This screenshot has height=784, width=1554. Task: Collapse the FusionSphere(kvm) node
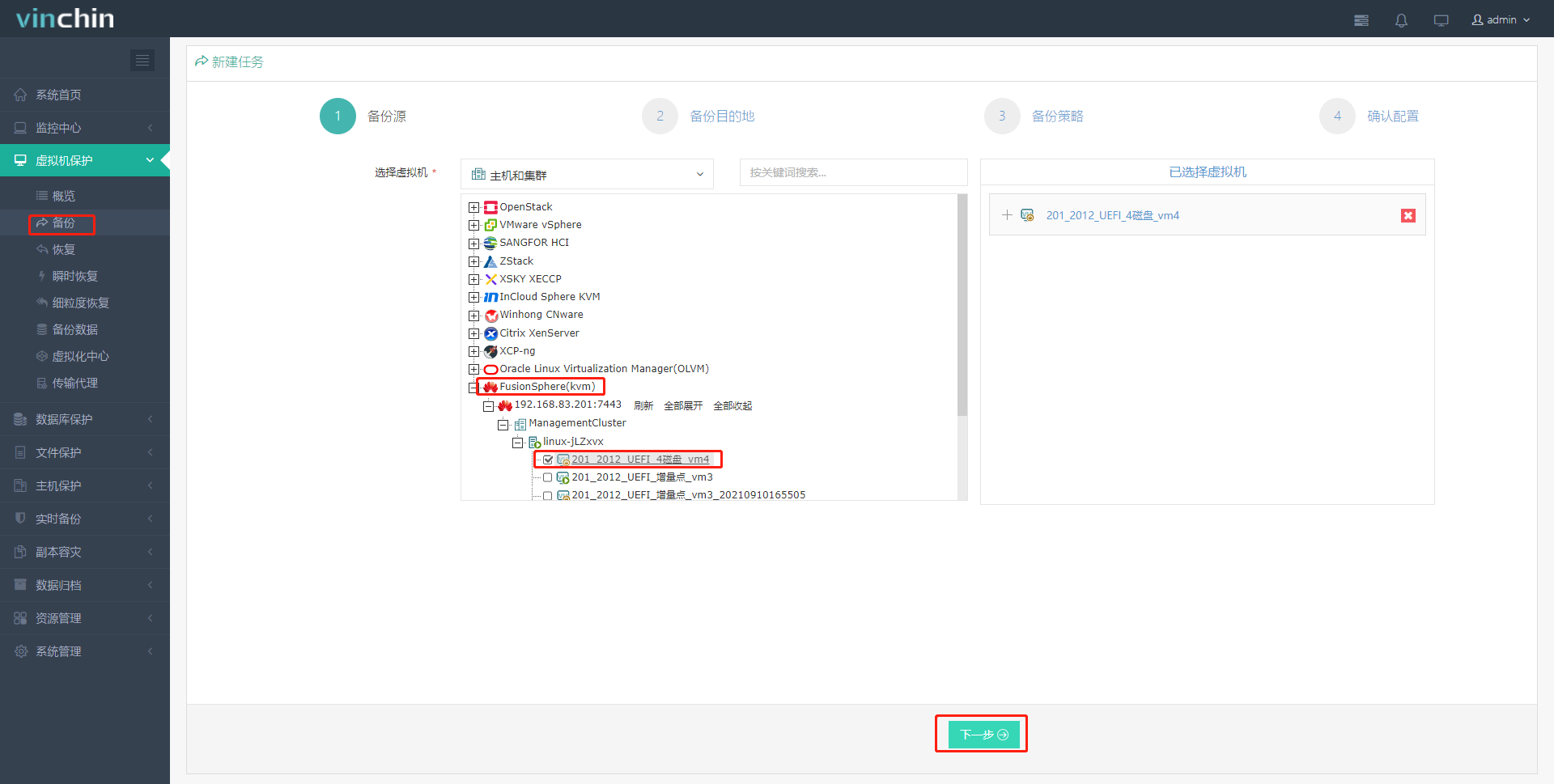click(x=473, y=388)
